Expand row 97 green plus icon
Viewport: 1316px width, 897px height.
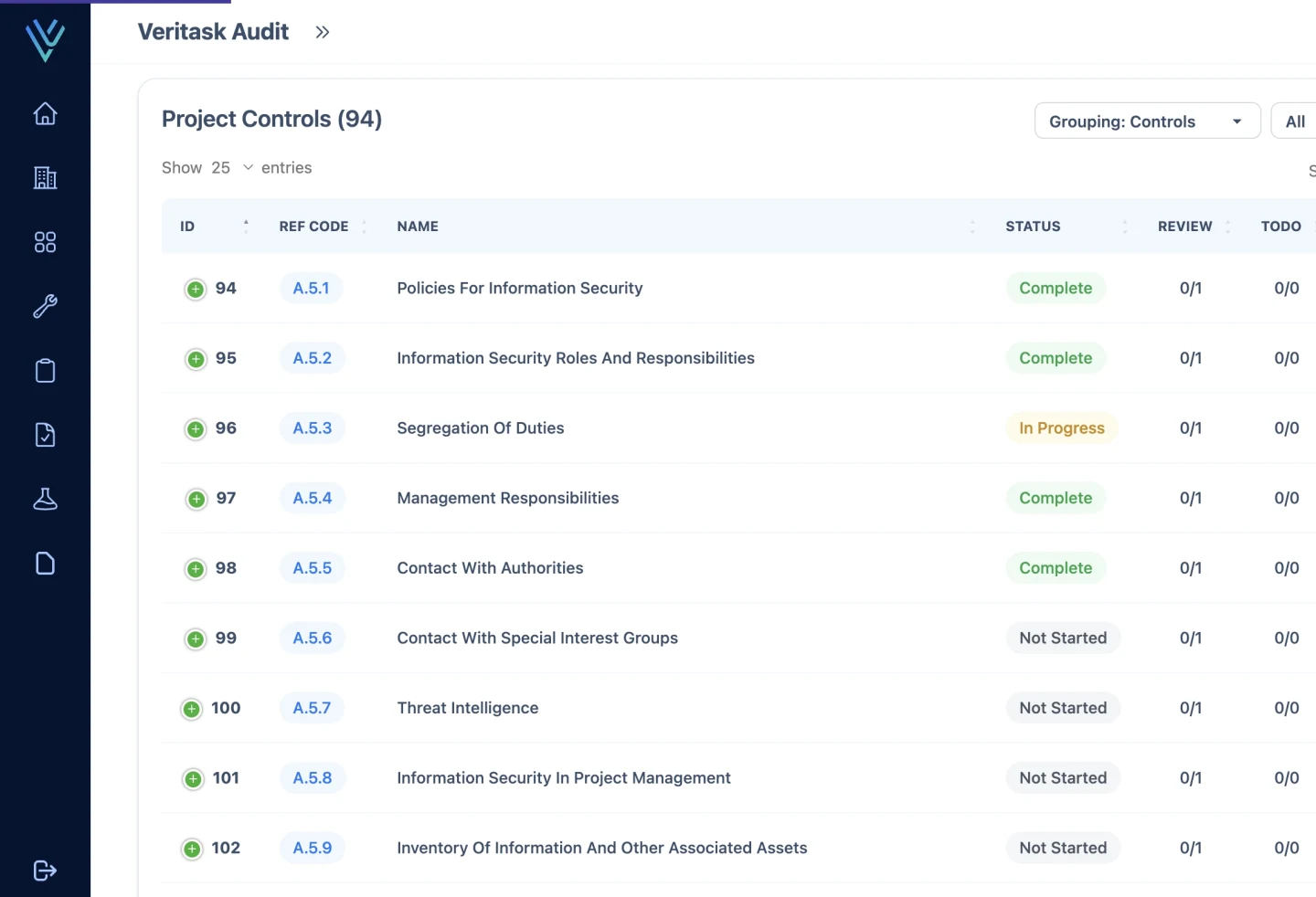click(196, 499)
